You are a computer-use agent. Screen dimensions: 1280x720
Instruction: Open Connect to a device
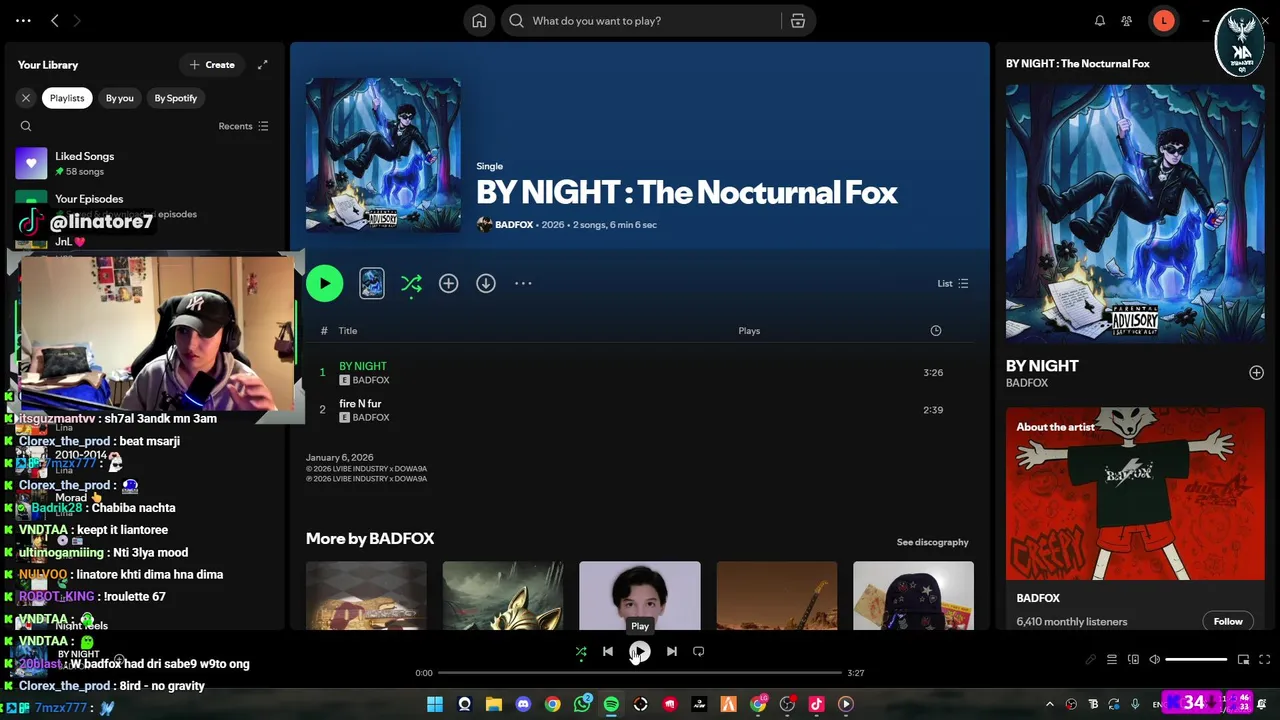coord(1133,660)
